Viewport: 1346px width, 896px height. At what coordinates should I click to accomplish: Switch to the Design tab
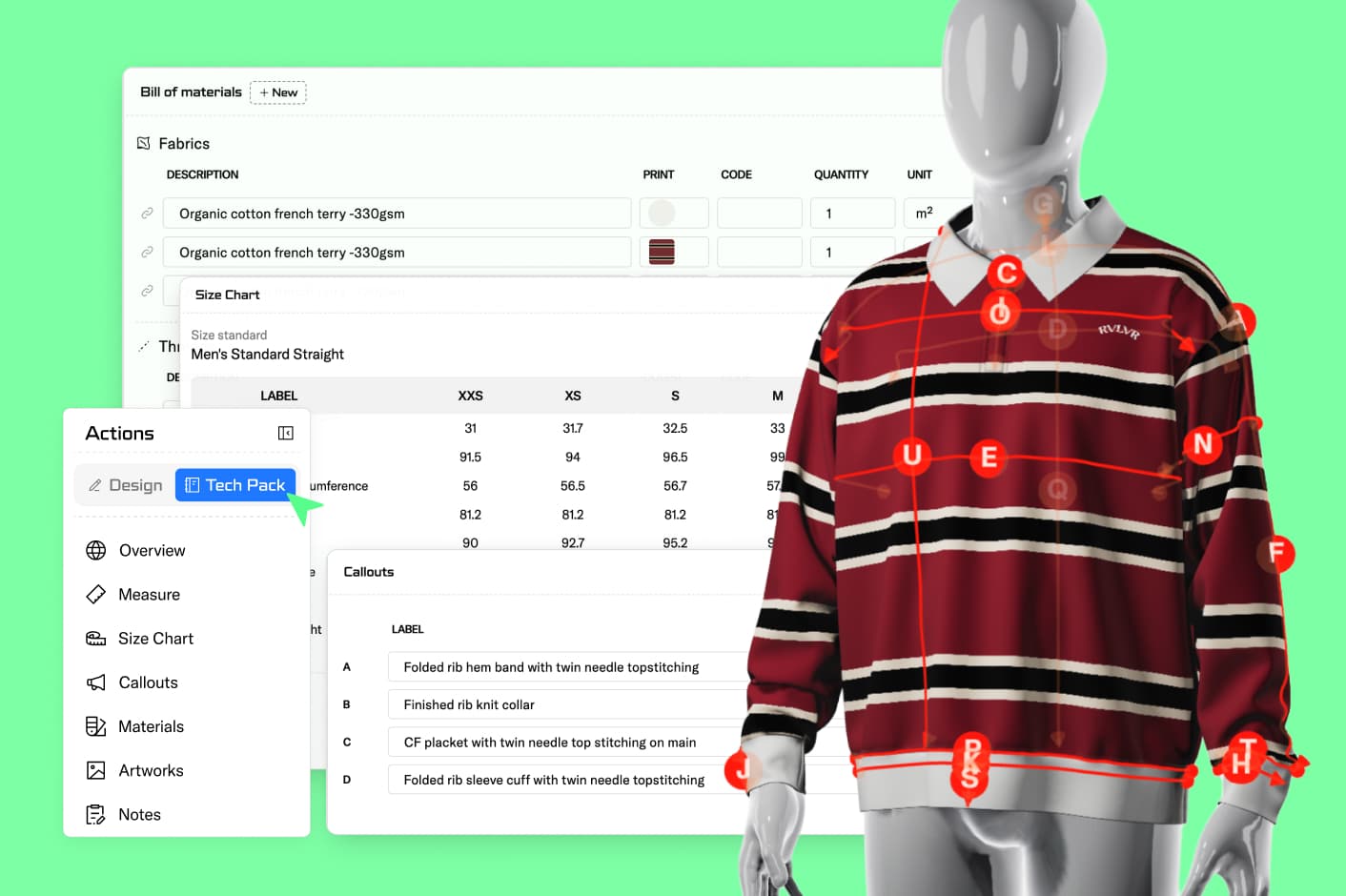tap(125, 484)
